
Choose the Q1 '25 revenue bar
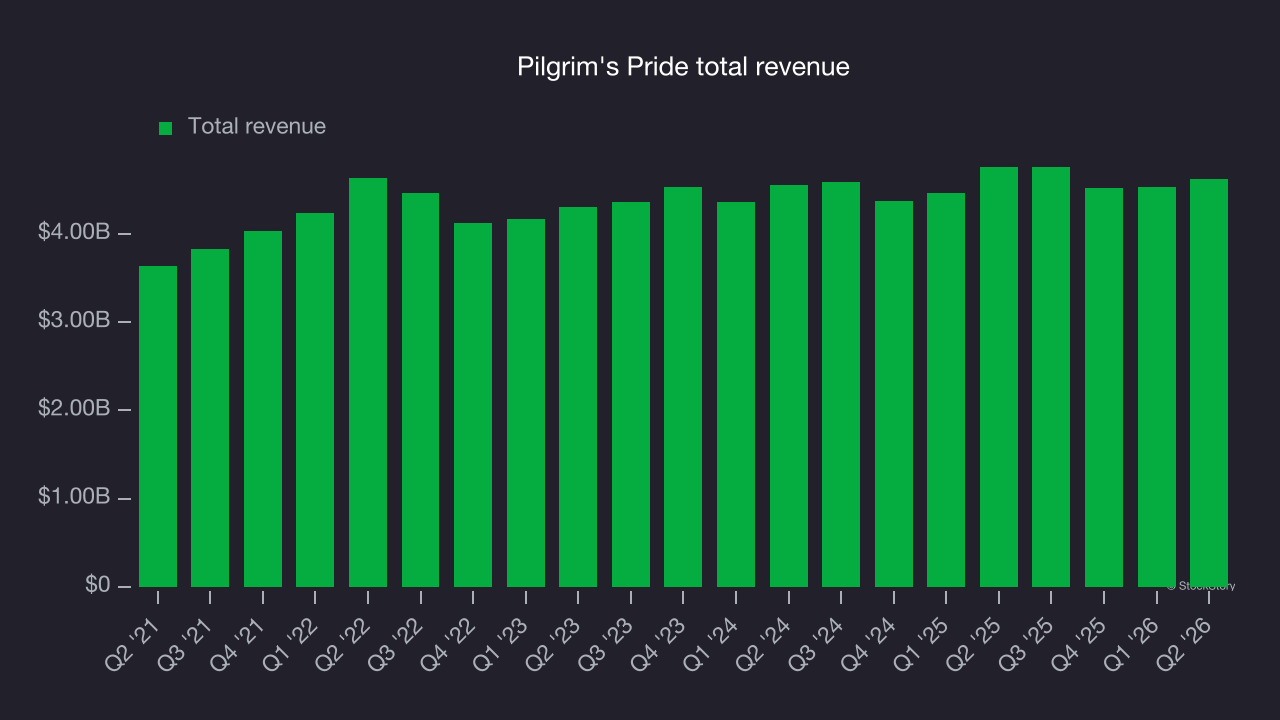(x=946, y=390)
